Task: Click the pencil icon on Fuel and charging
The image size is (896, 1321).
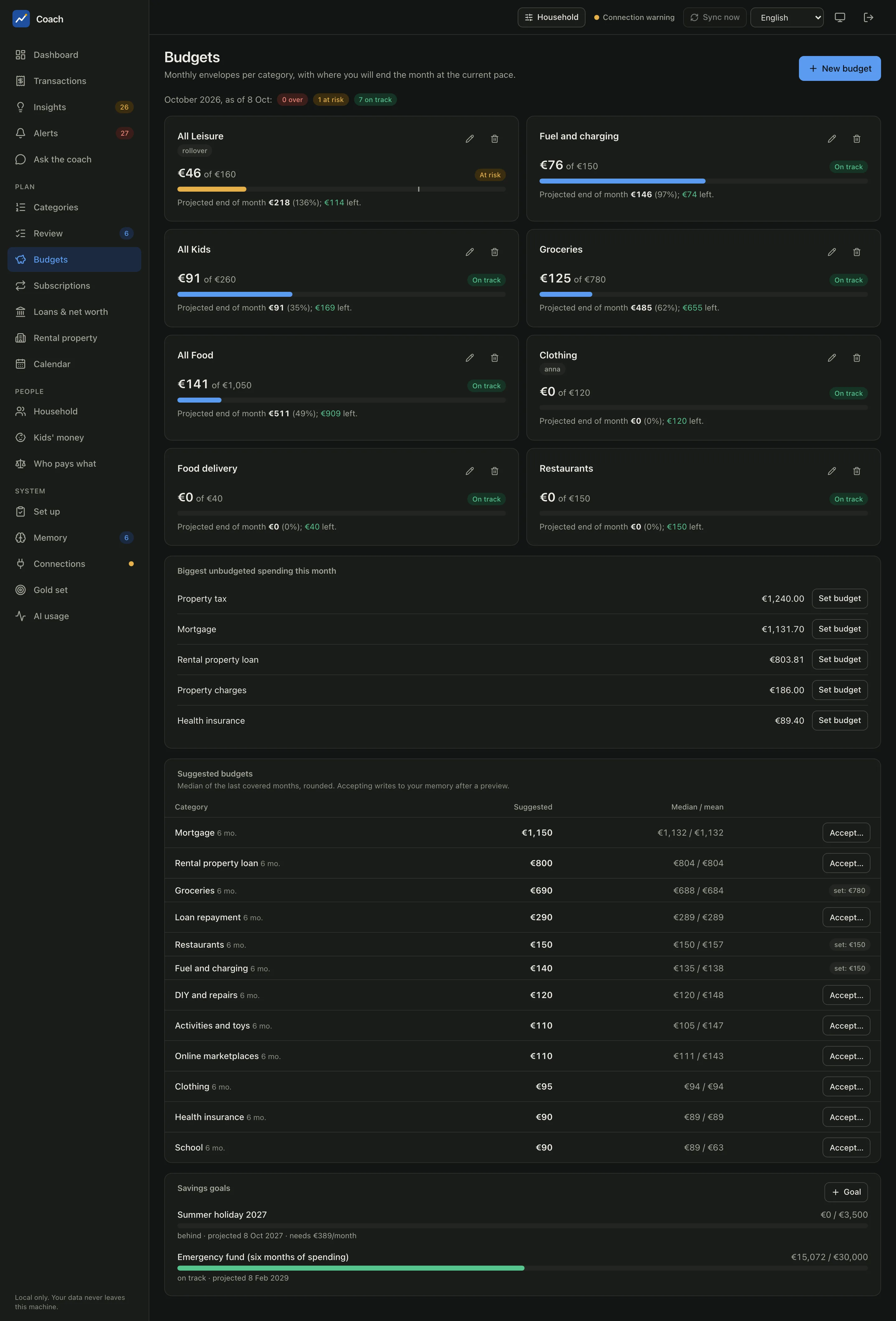Action: point(832,139)
